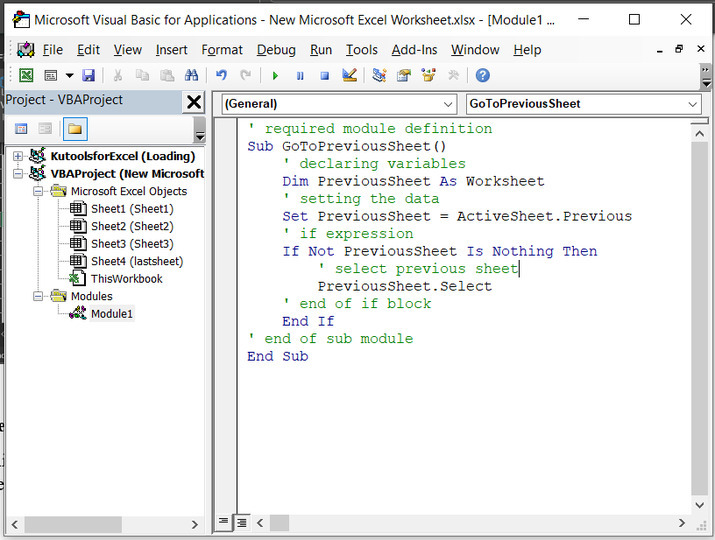
Task: Open Find with the binoculars icon
Action: [x=192, y=75]
